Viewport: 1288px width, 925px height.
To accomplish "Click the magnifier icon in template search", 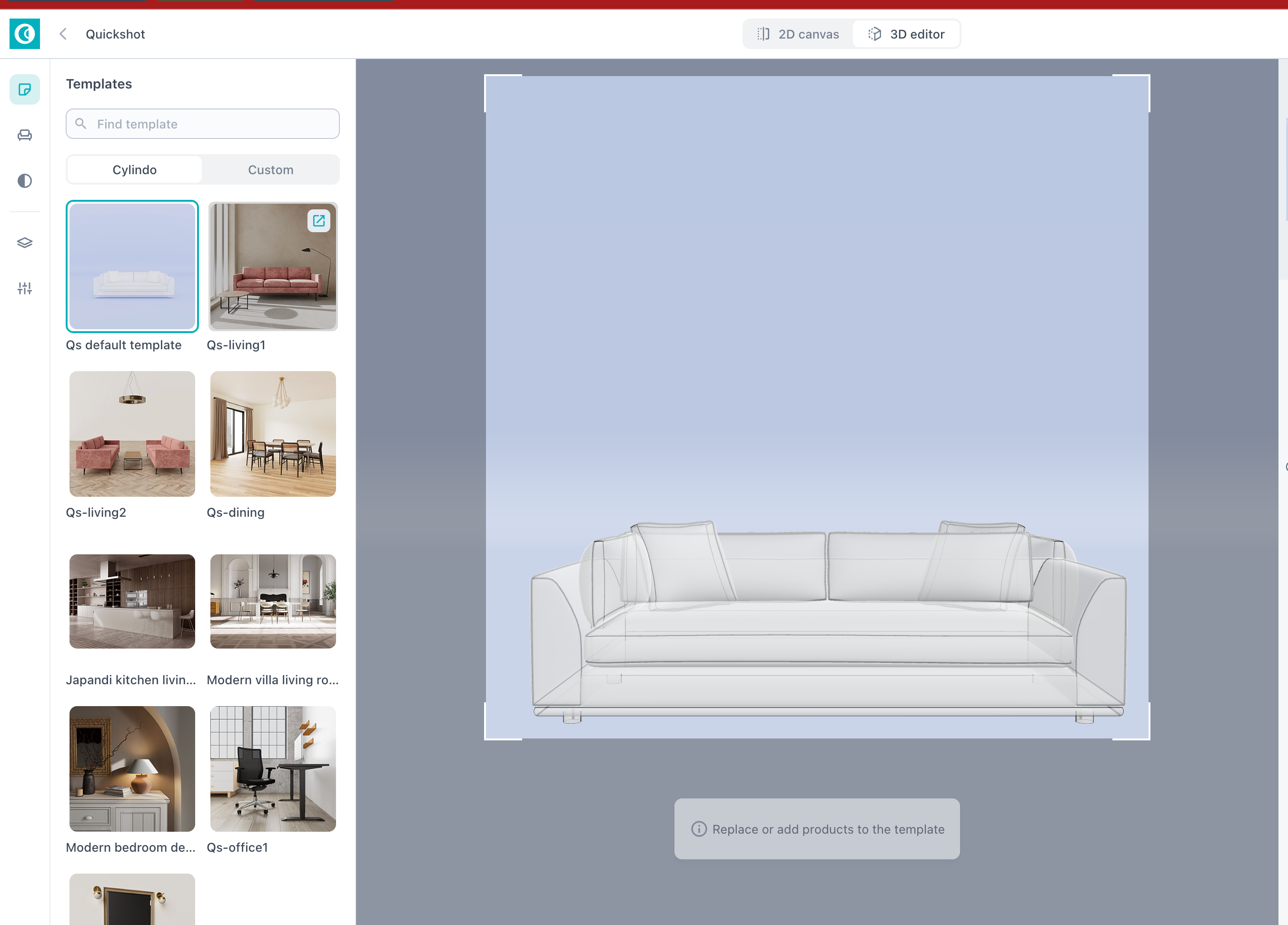I will [x=80, y=124].
